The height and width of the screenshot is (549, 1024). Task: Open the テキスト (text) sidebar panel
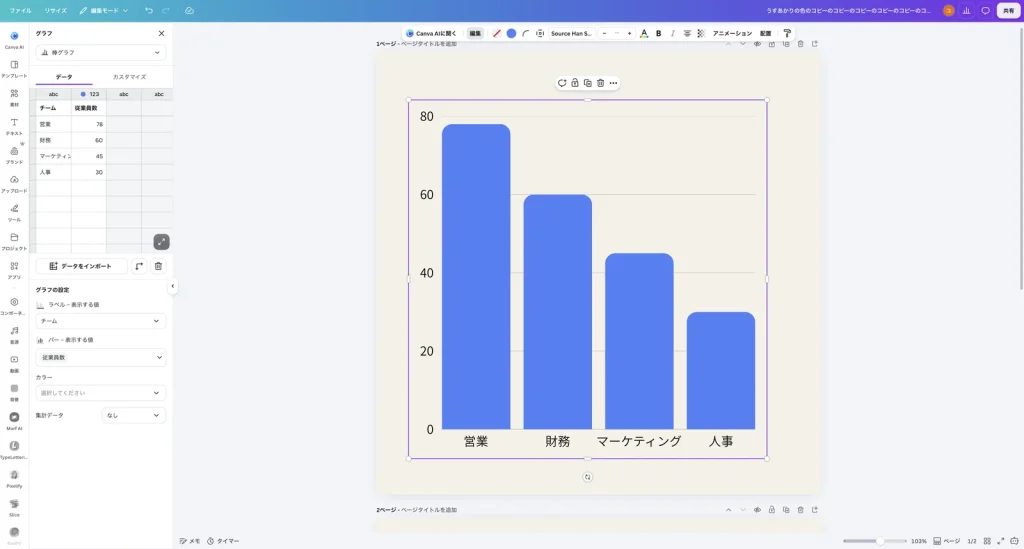[x=14, y=125]
